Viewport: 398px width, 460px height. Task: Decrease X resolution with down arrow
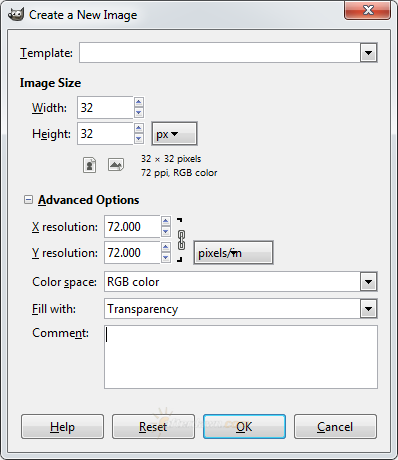166,232
